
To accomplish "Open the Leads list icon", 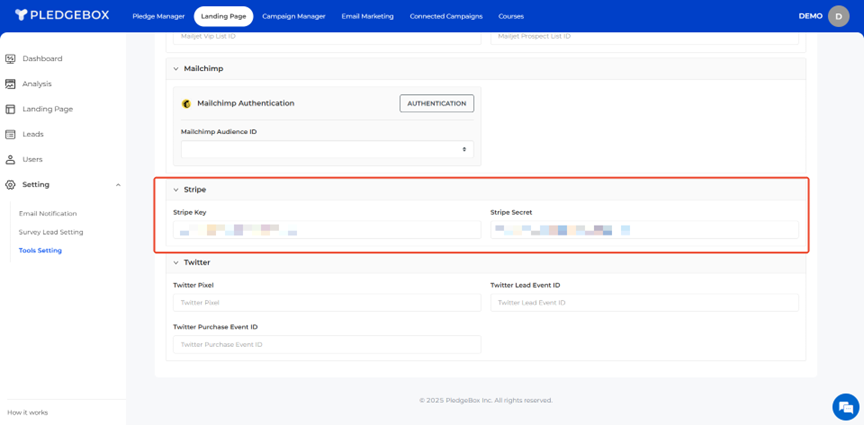I will 10,134.
